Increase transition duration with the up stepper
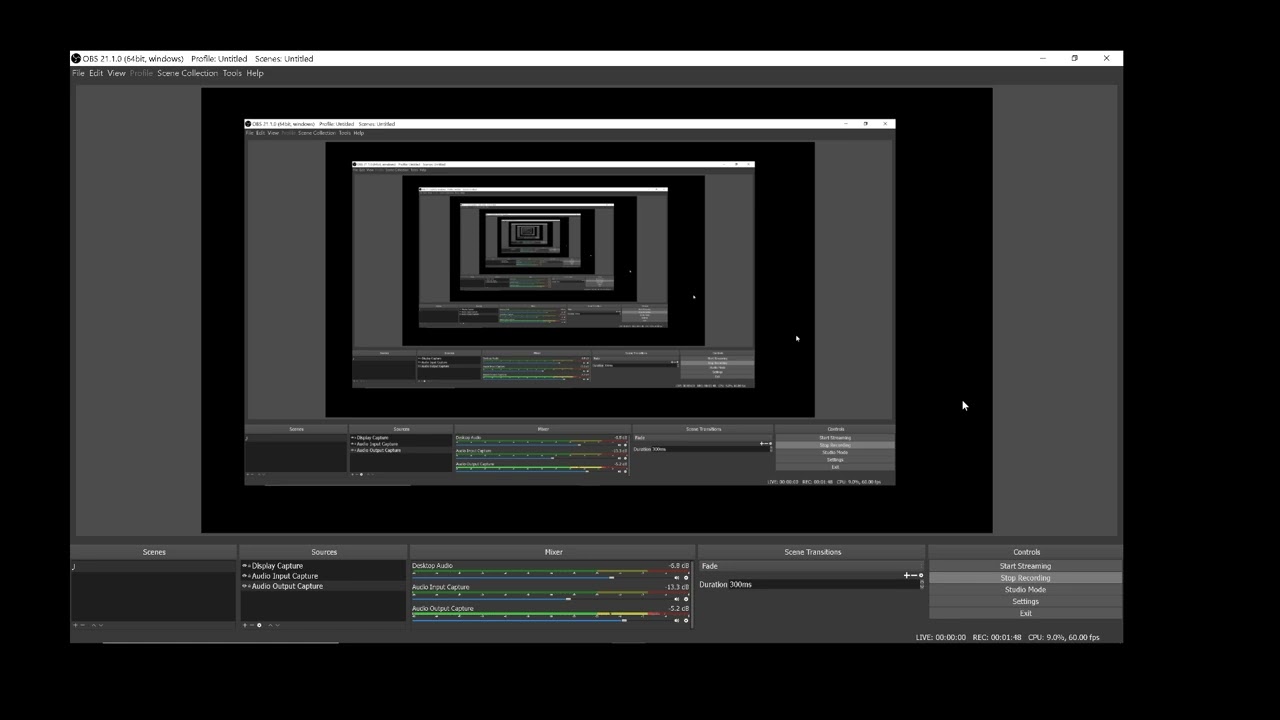Screen dimensions: 1280x720 pyautogui.click(x=921, y=582)
